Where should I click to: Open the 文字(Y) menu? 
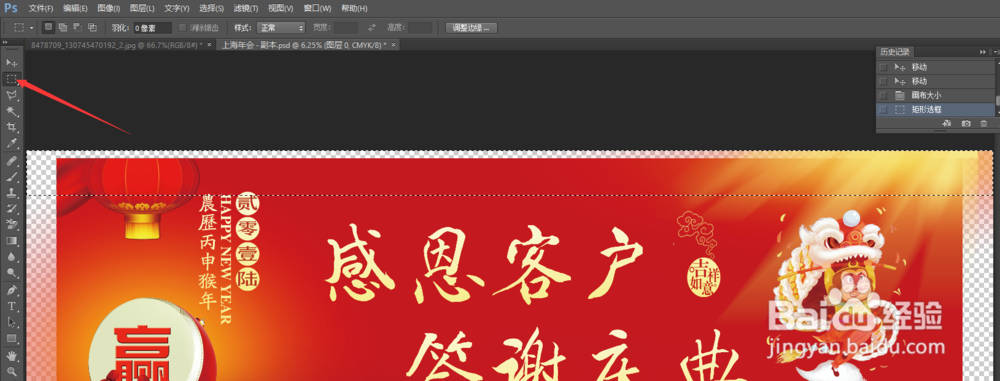(x=177, y=8)
